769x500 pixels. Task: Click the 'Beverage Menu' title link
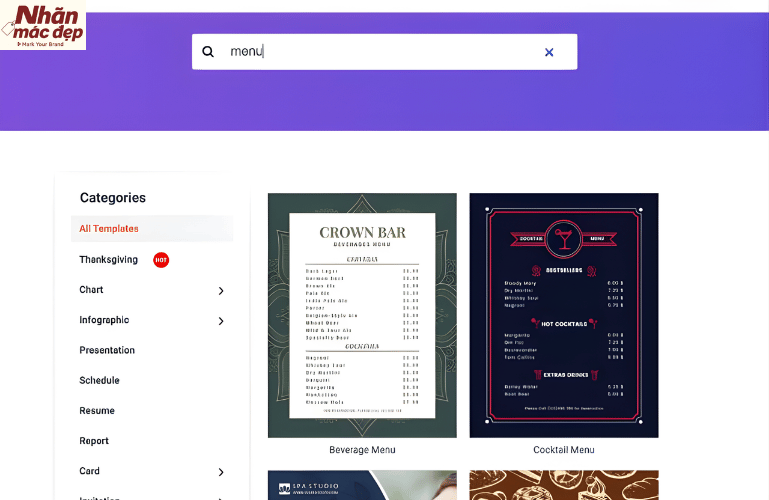362,450
